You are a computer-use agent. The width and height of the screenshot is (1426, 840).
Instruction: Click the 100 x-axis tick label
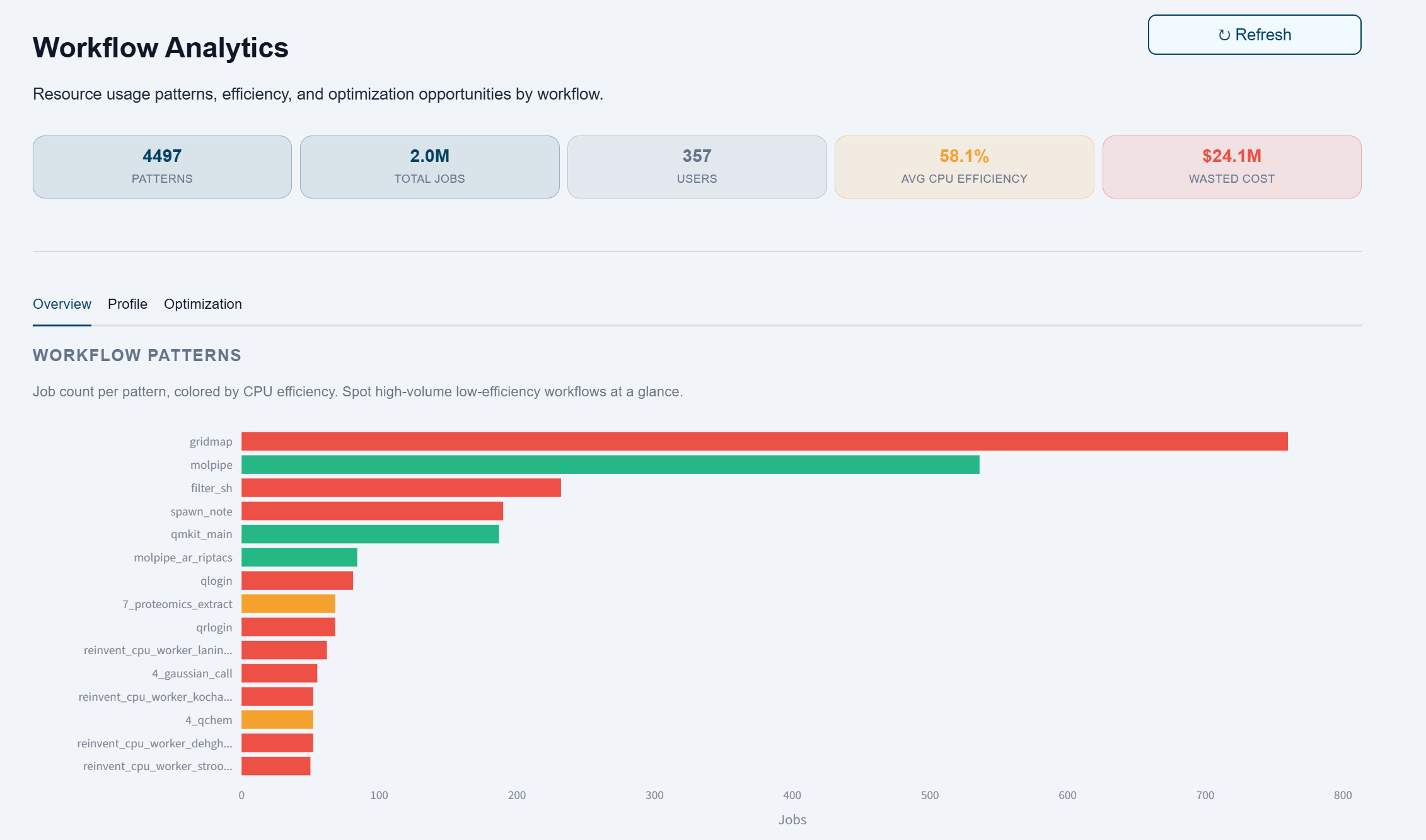coord(379,795)
